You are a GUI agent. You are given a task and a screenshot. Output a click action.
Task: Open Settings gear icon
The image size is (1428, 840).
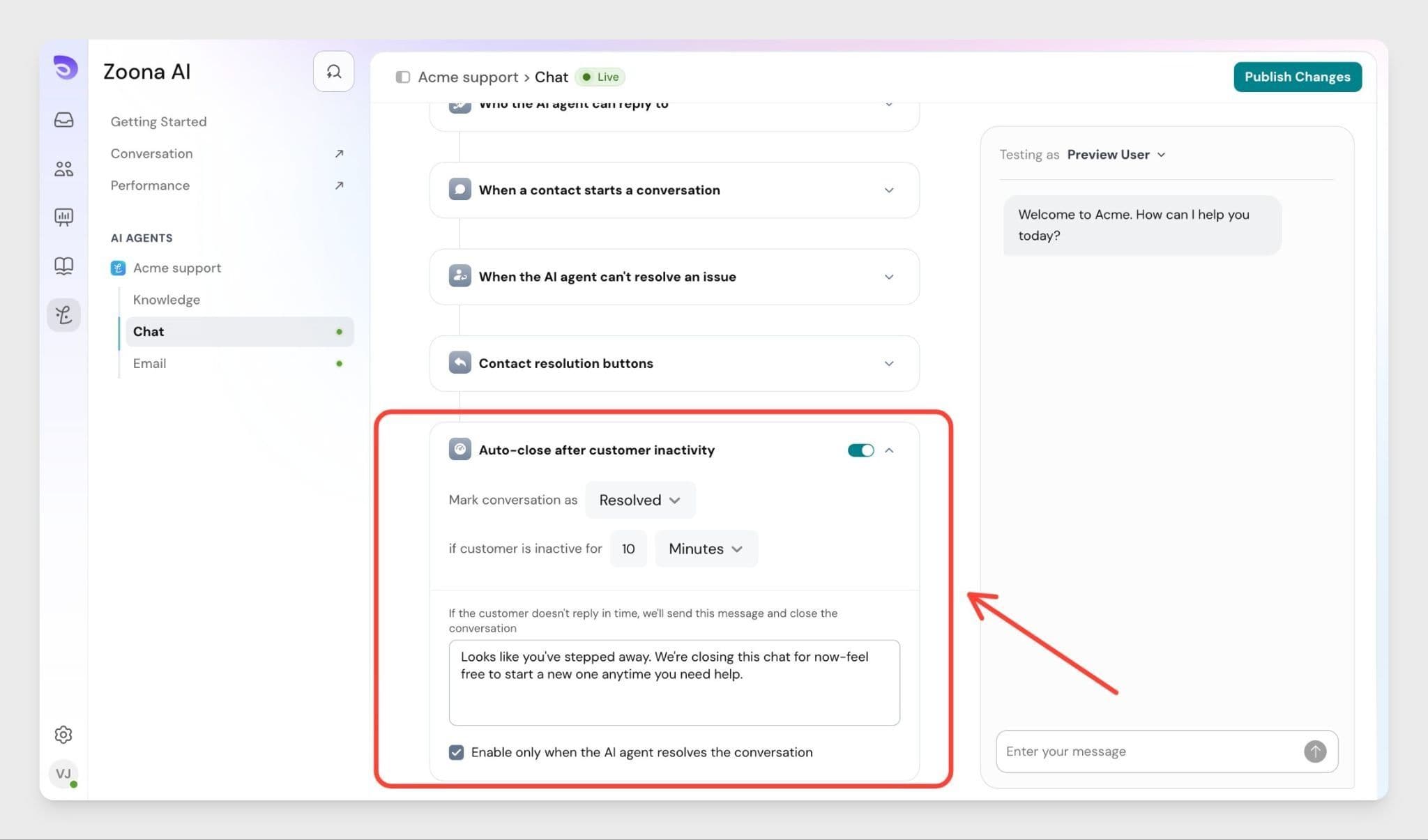click(63, 734)
